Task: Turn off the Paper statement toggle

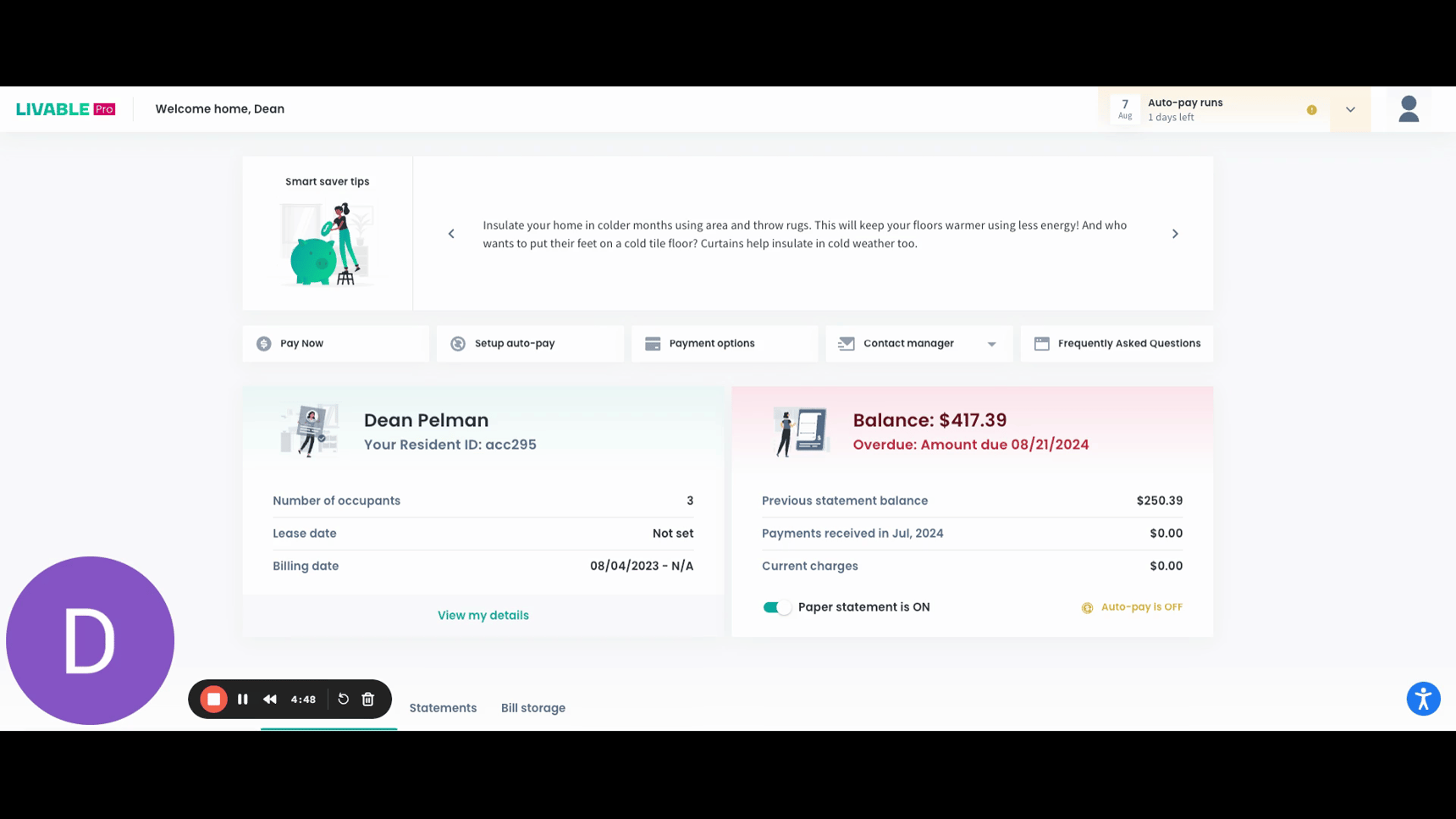Action: click(776, 607)
